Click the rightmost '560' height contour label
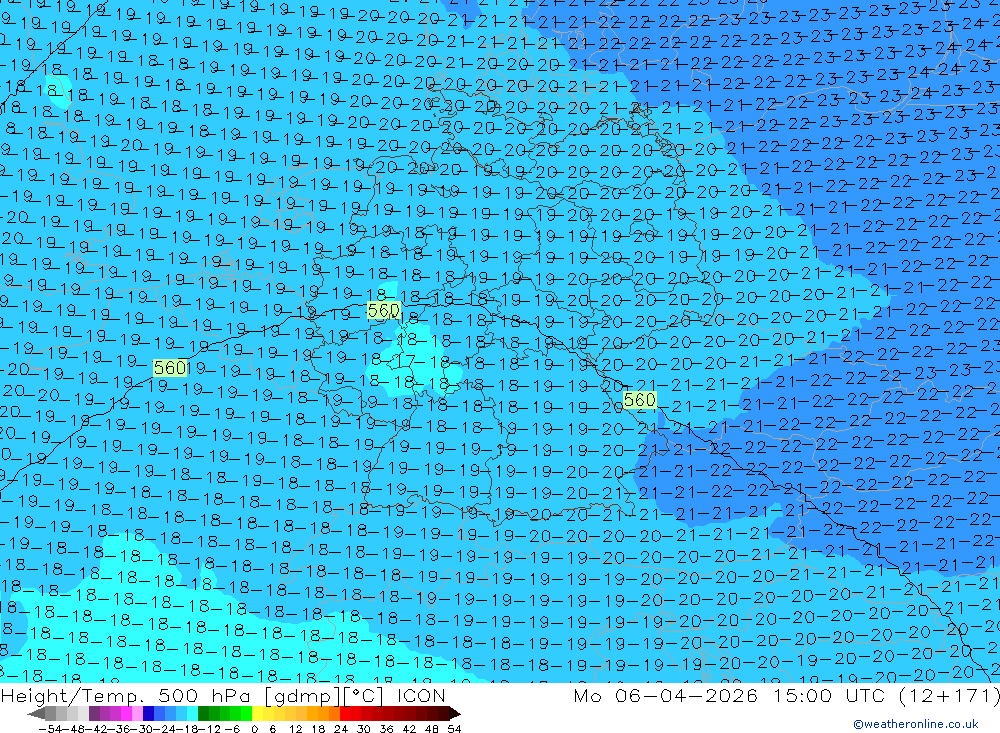 [640, 400]
